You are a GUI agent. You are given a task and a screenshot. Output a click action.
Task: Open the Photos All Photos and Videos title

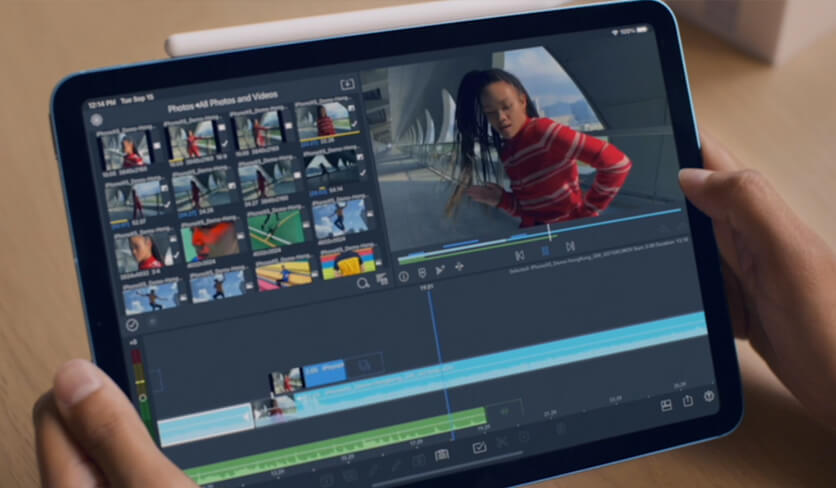coord(222,102)
